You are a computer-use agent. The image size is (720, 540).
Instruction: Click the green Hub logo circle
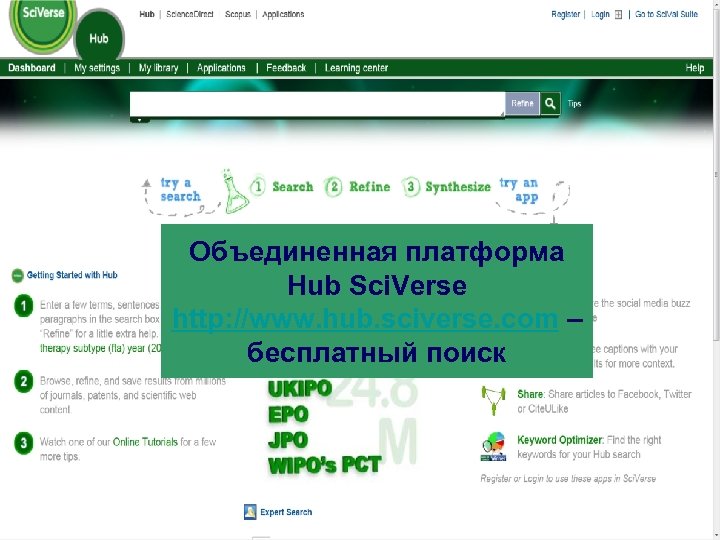tap(99, 36)
